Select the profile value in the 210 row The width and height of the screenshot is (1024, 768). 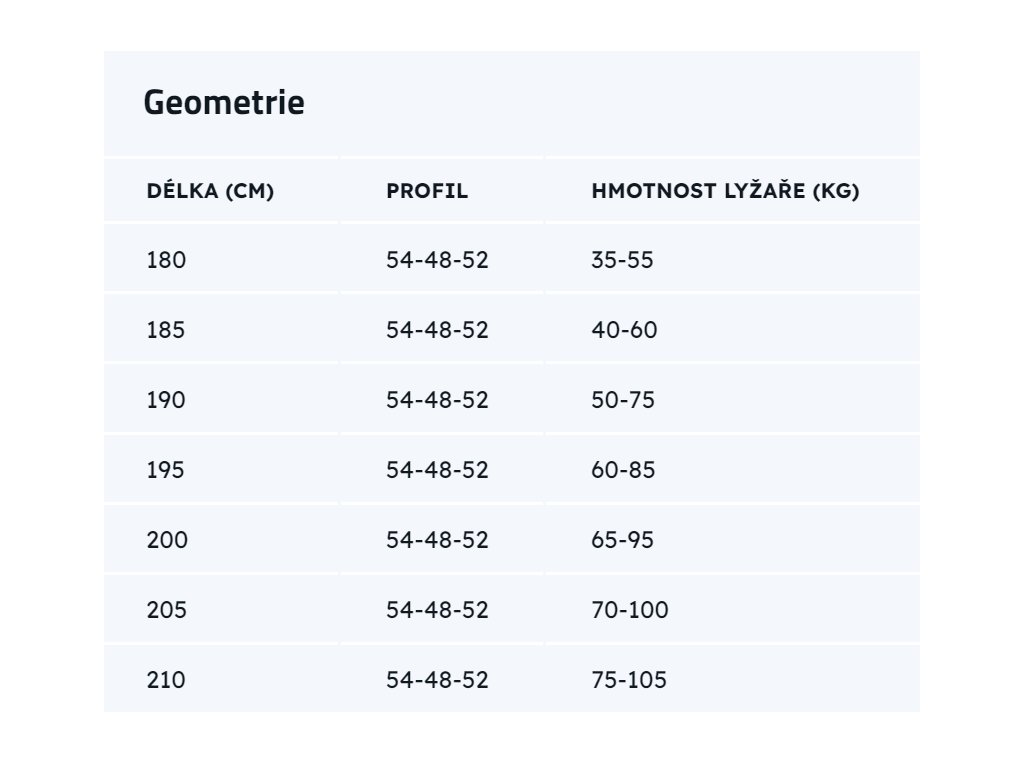[437, 680]
